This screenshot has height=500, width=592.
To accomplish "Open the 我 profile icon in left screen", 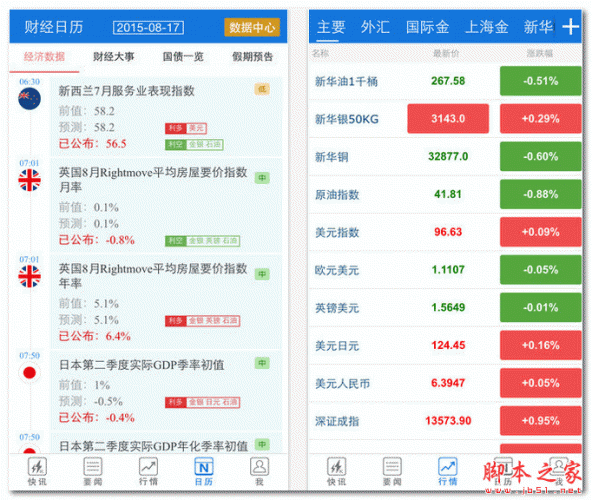I will tap(259, 471).
